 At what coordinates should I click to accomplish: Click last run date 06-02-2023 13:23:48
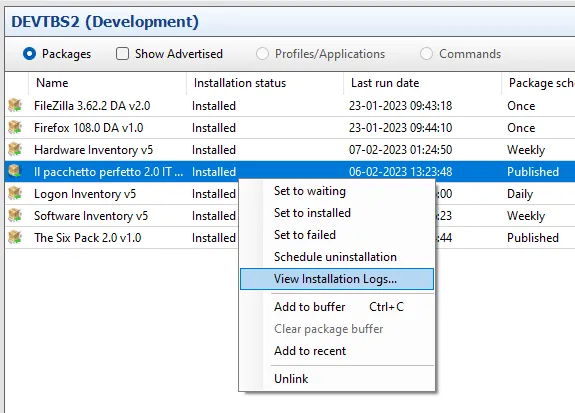pos(400,172)
